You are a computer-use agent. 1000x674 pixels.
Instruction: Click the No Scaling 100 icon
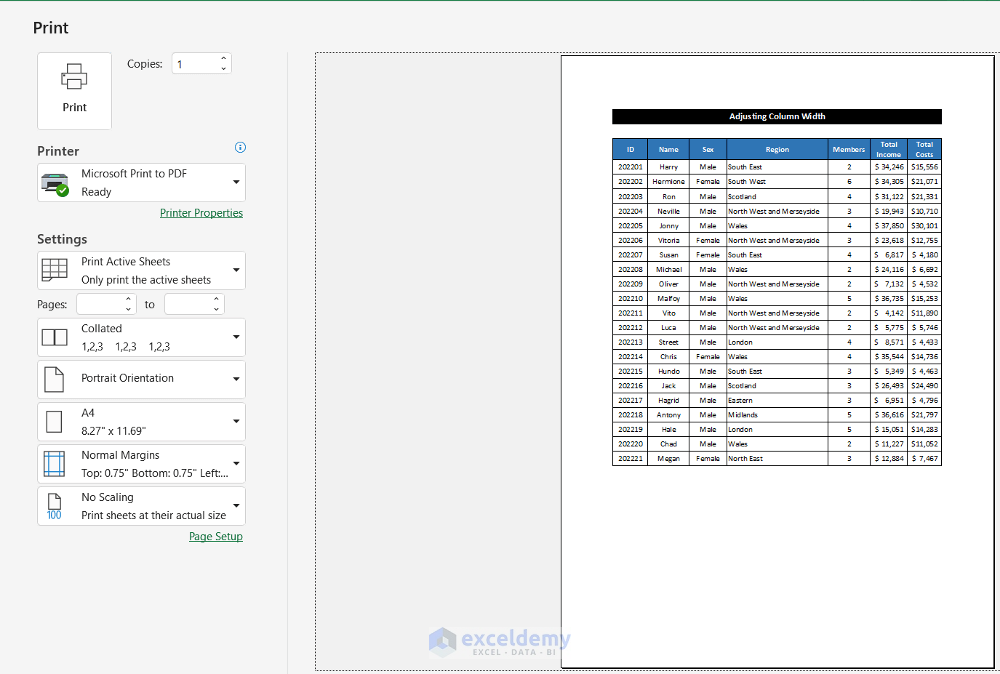54,507
